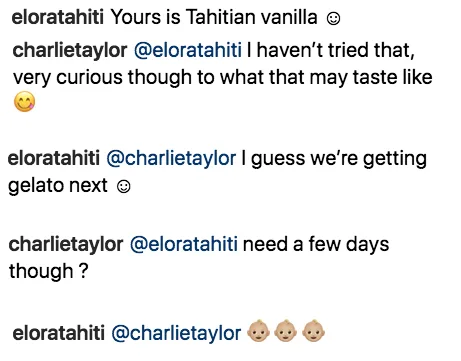This screenshot has width=461, height=361.
Task: Open eloratahiti profile from Tahitian vanilla comment
Action: point(58,17)
